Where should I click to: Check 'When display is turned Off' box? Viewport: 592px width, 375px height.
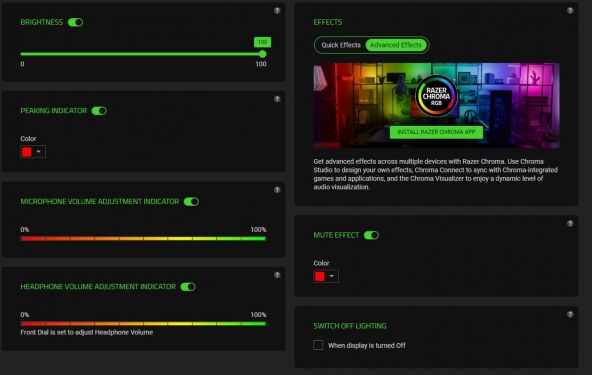pyautogui.click(x=318, y=345)
